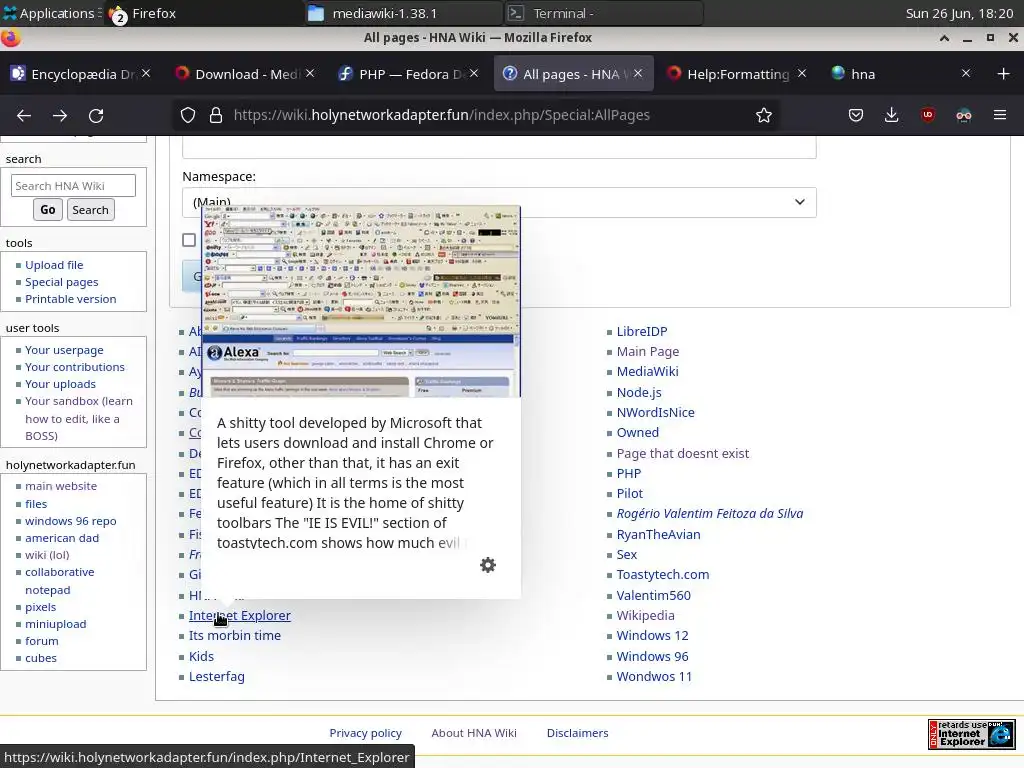Open the Rogério Valentim Feitoza da Silva page
Screen dimensions: 1024x768
pyautogui.click(x=710, y=514)
